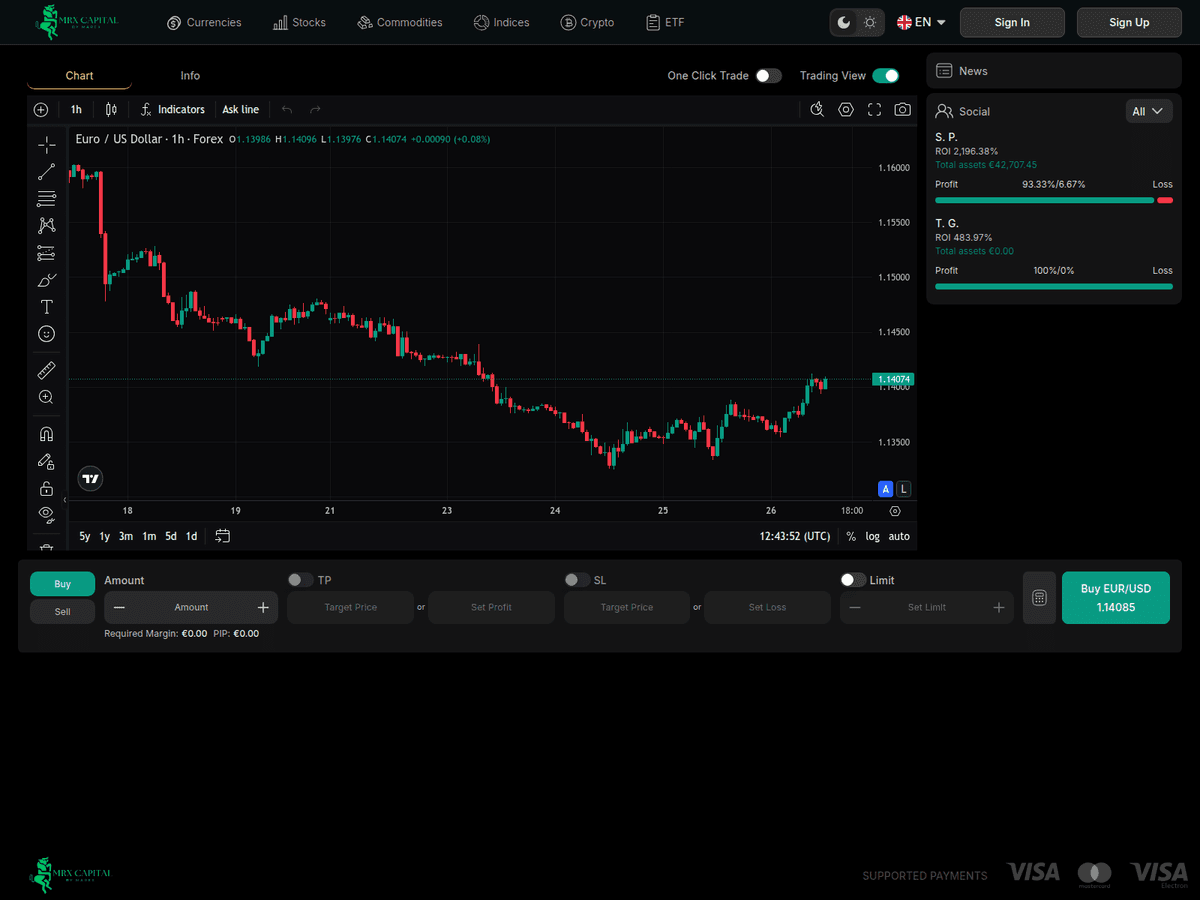Screen dimensions: 1200x900
Task: Open the Commodities menu
Action: click(399, 22)
